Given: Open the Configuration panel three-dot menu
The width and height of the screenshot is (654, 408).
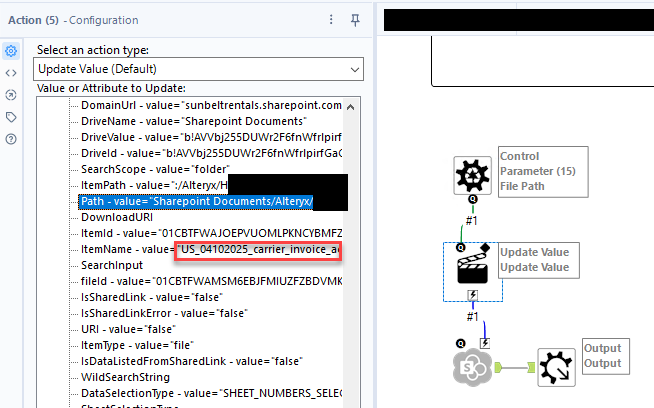Looking at the screenshot, I should (331, 20).
